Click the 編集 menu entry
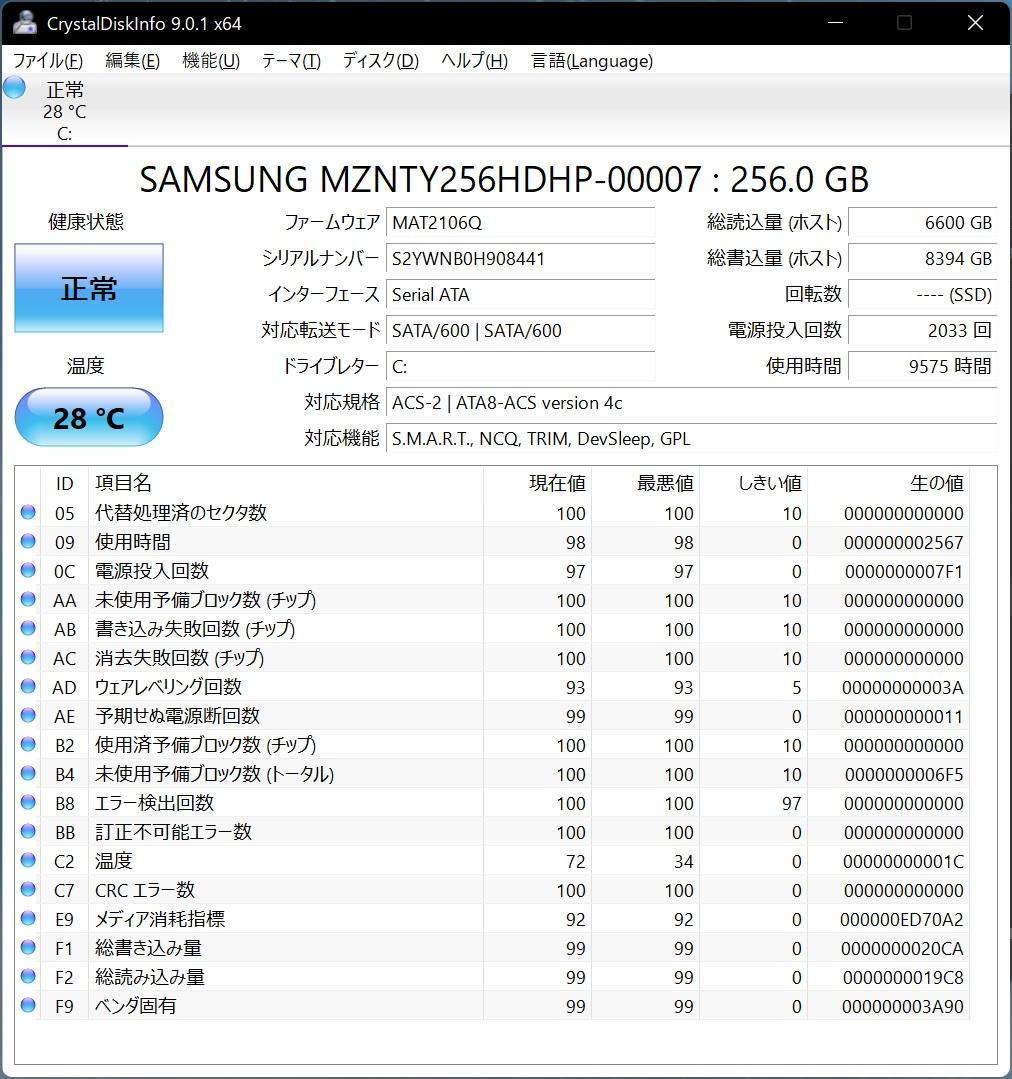Screen dimensions: 1012x1079 tap(132, 61)
